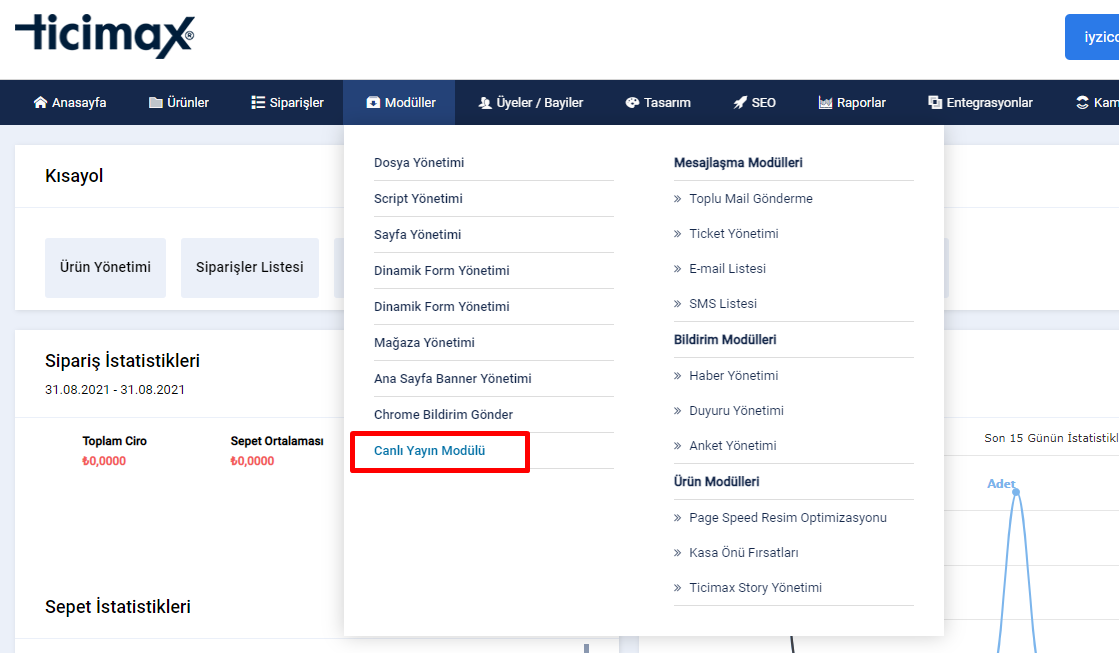Click the Mesajlaşma Modülleri heading
The image size is (1119, 653).
coord(738,163)
